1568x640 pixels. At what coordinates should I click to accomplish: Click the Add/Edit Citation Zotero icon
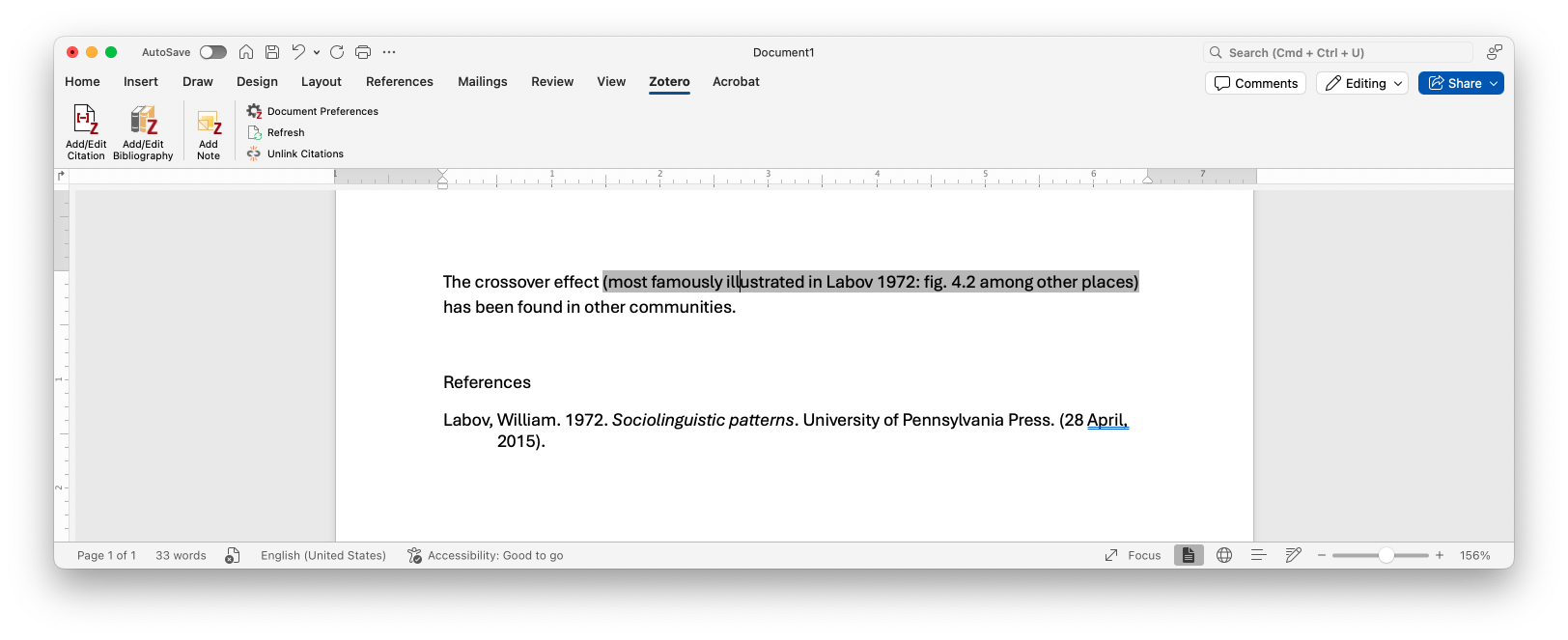86,122
